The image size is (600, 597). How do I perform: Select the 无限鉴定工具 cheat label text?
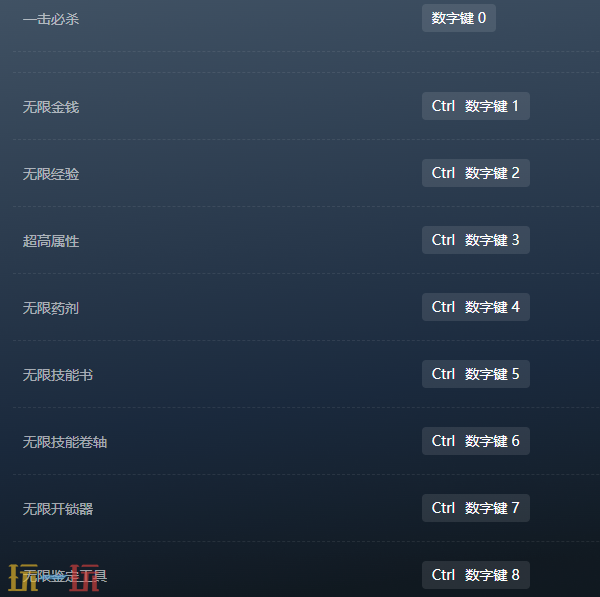(65, 576)
